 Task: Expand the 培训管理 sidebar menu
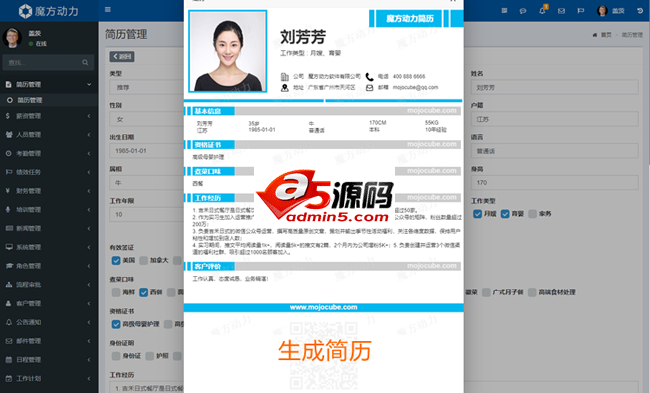pyautogui.click(x=49, y=209)
